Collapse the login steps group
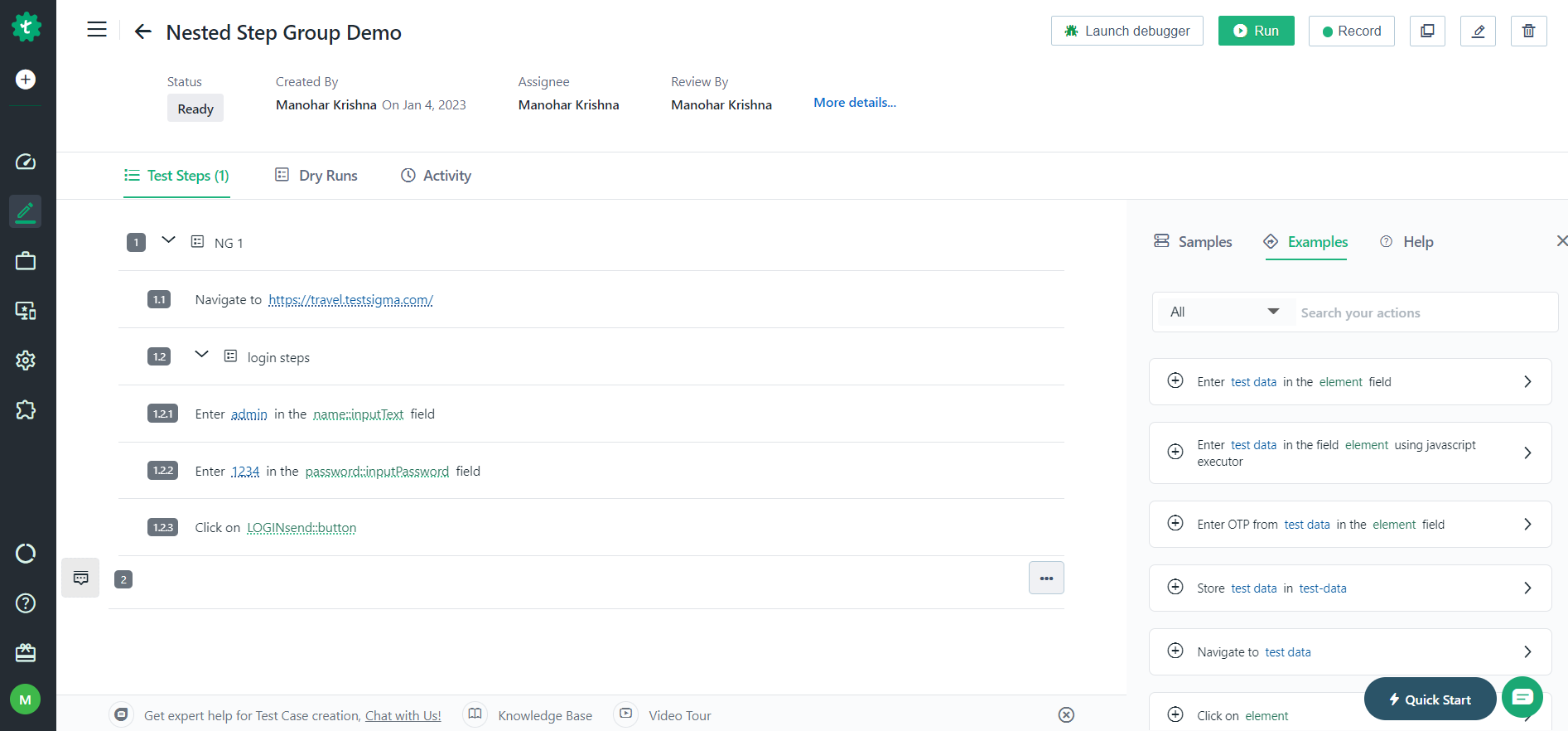The image size is (1568, 731). [x=201, y=354]
